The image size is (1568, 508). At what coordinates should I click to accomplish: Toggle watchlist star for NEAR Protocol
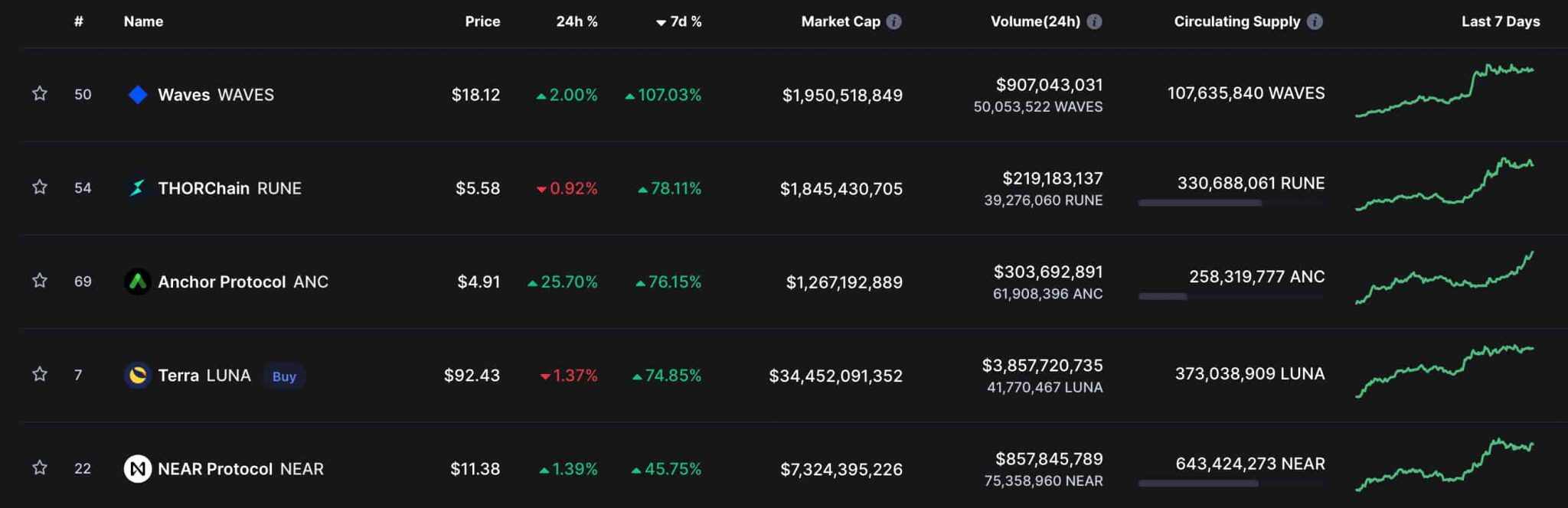[x=40, y=467]
